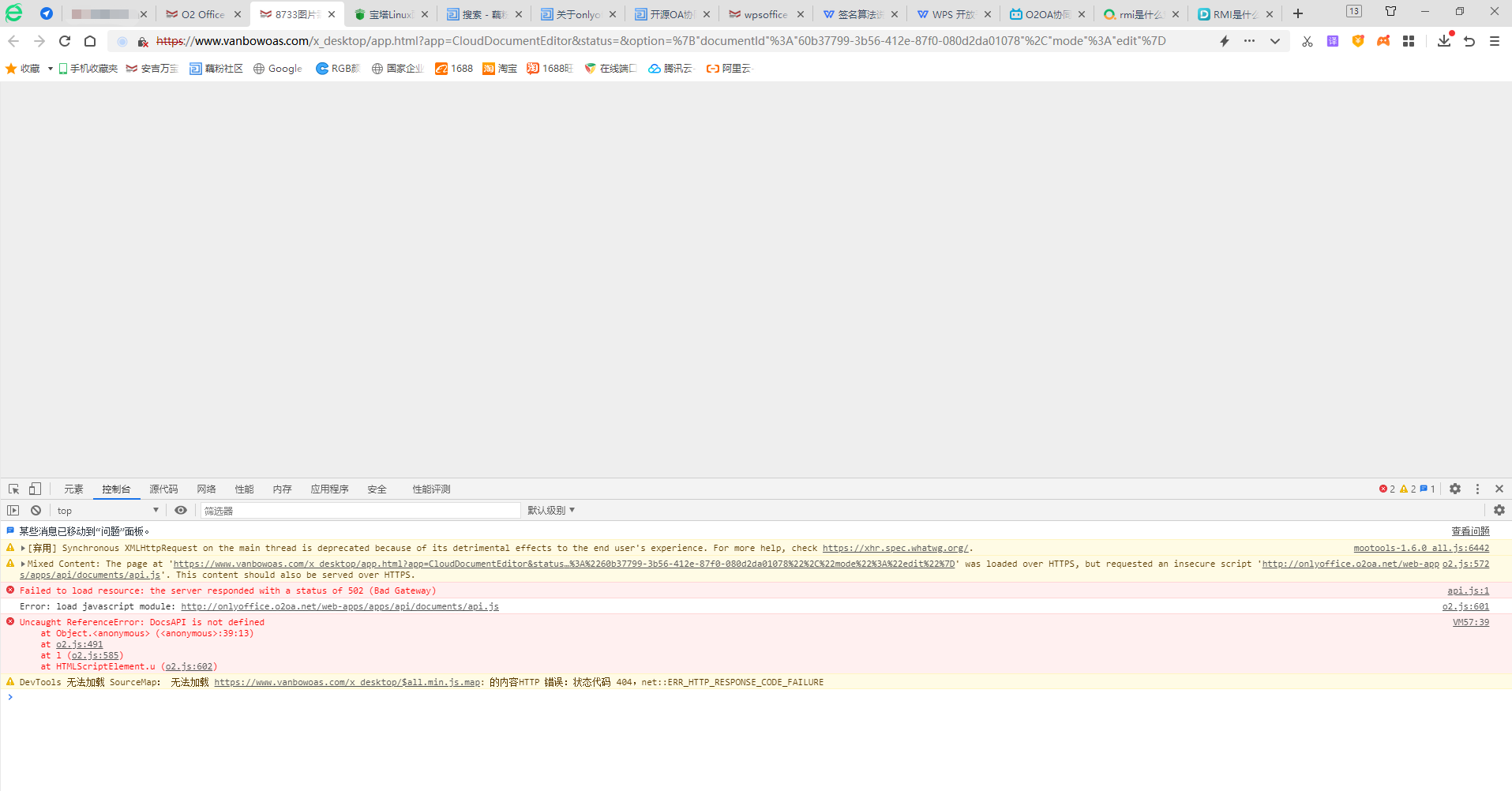Open the o2.js:601 source link
This screenshot has width=1512, height=791.
[x=1465, y=606]
